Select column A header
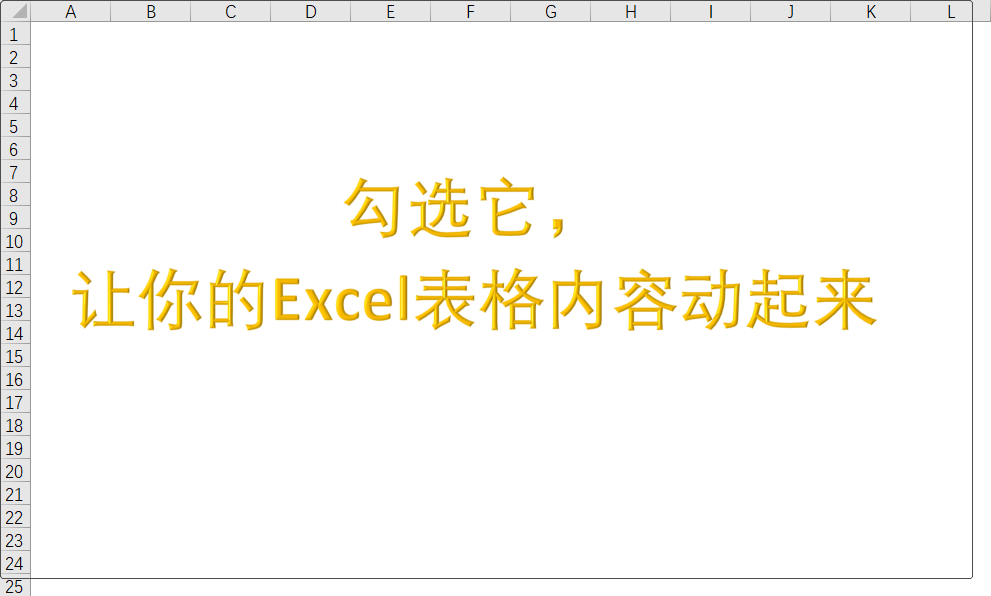The height and width of the screenshot is (596, 991). [70, 11]
